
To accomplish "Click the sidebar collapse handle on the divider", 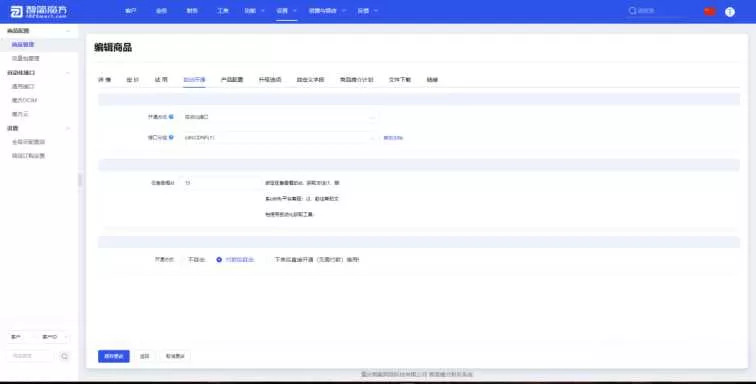I will click(80, 180).
